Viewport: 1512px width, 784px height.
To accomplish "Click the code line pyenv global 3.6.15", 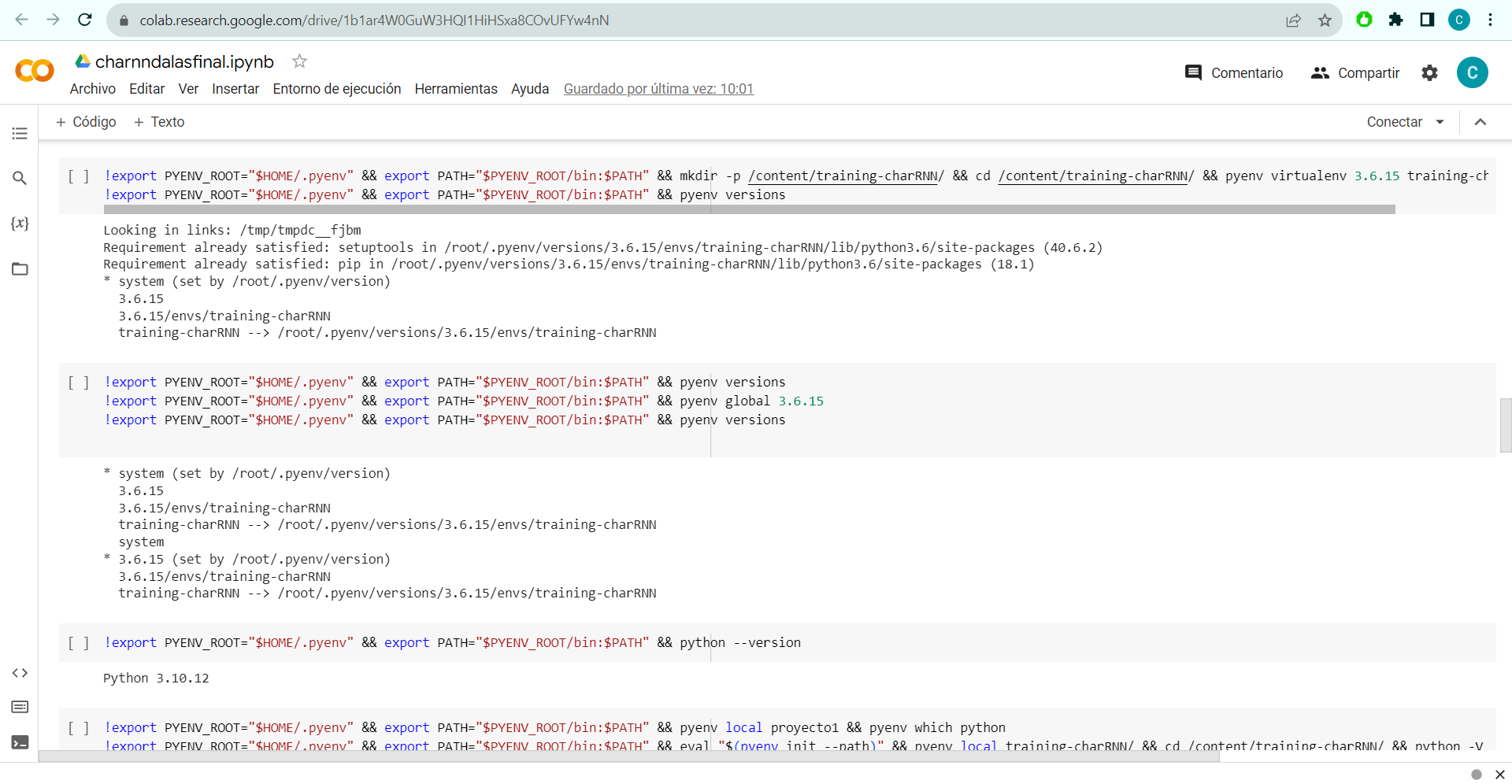I will (x=465, y=401).
